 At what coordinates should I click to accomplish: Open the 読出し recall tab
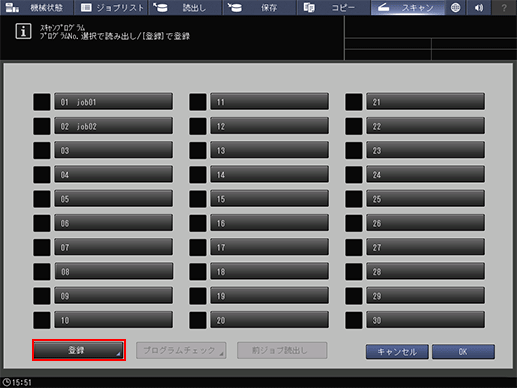[x=185, y=7]
